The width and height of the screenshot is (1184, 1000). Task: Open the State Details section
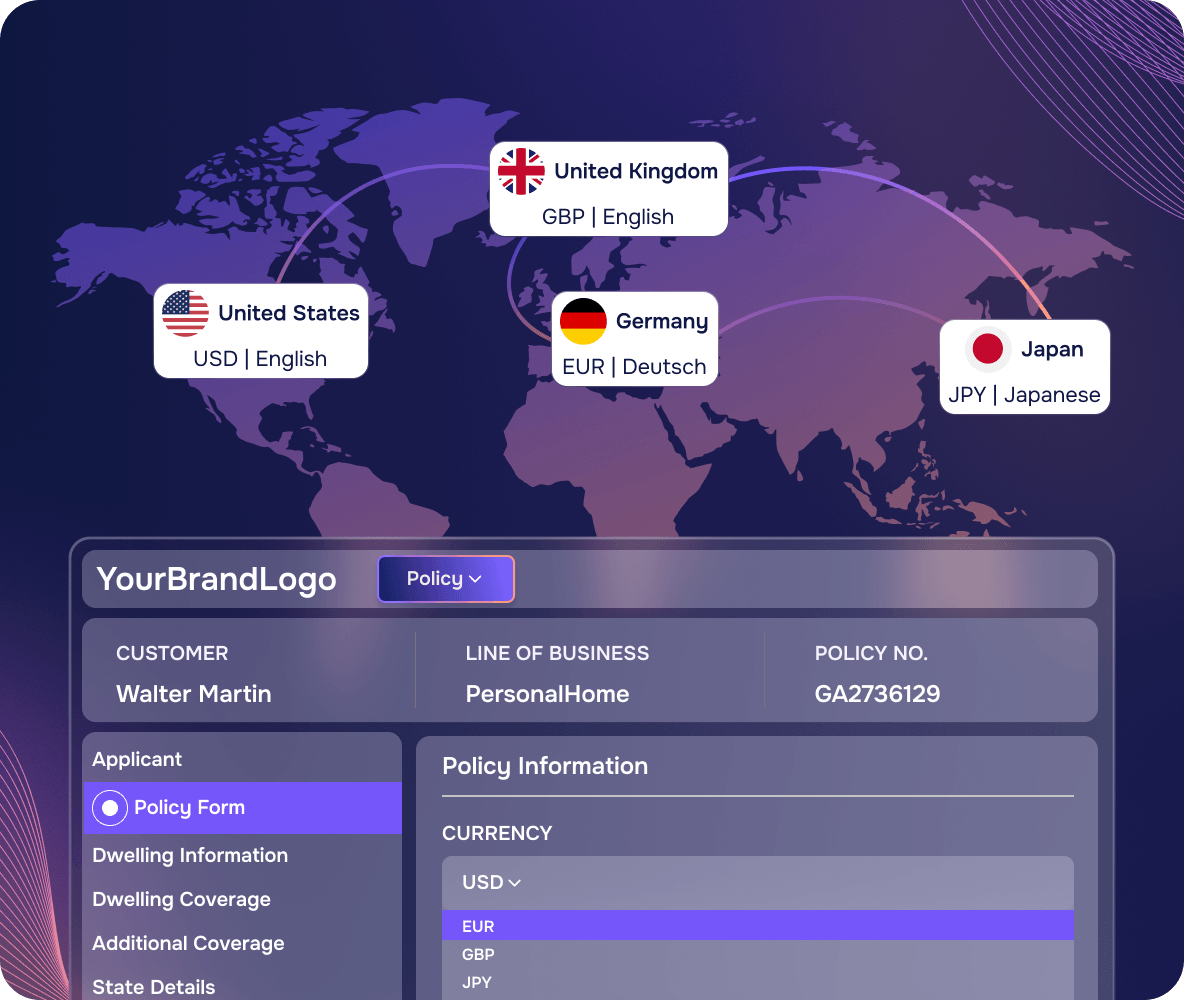coord(153,987)
